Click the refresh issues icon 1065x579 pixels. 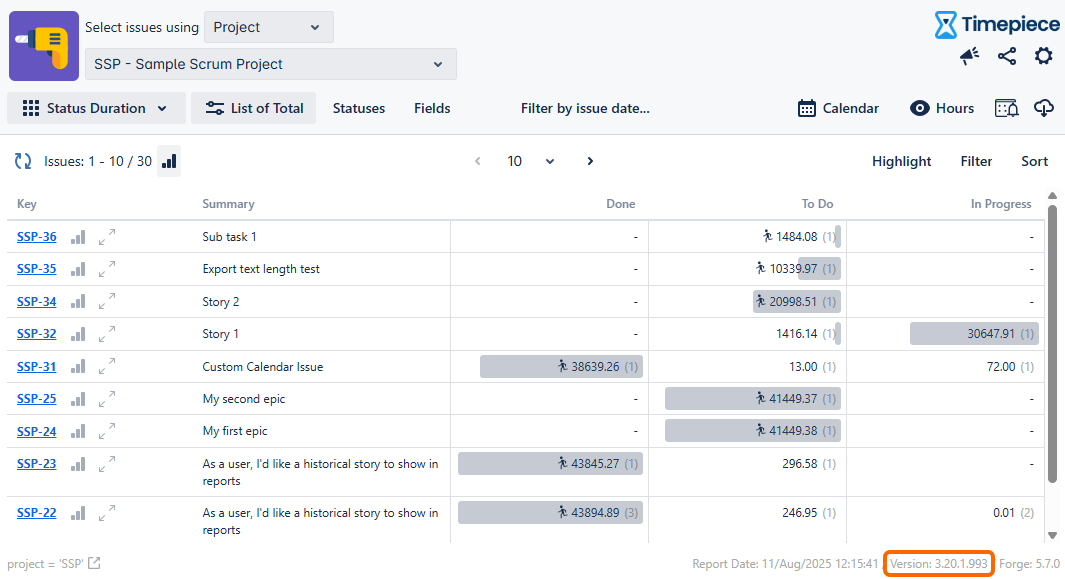pos(23,161)
